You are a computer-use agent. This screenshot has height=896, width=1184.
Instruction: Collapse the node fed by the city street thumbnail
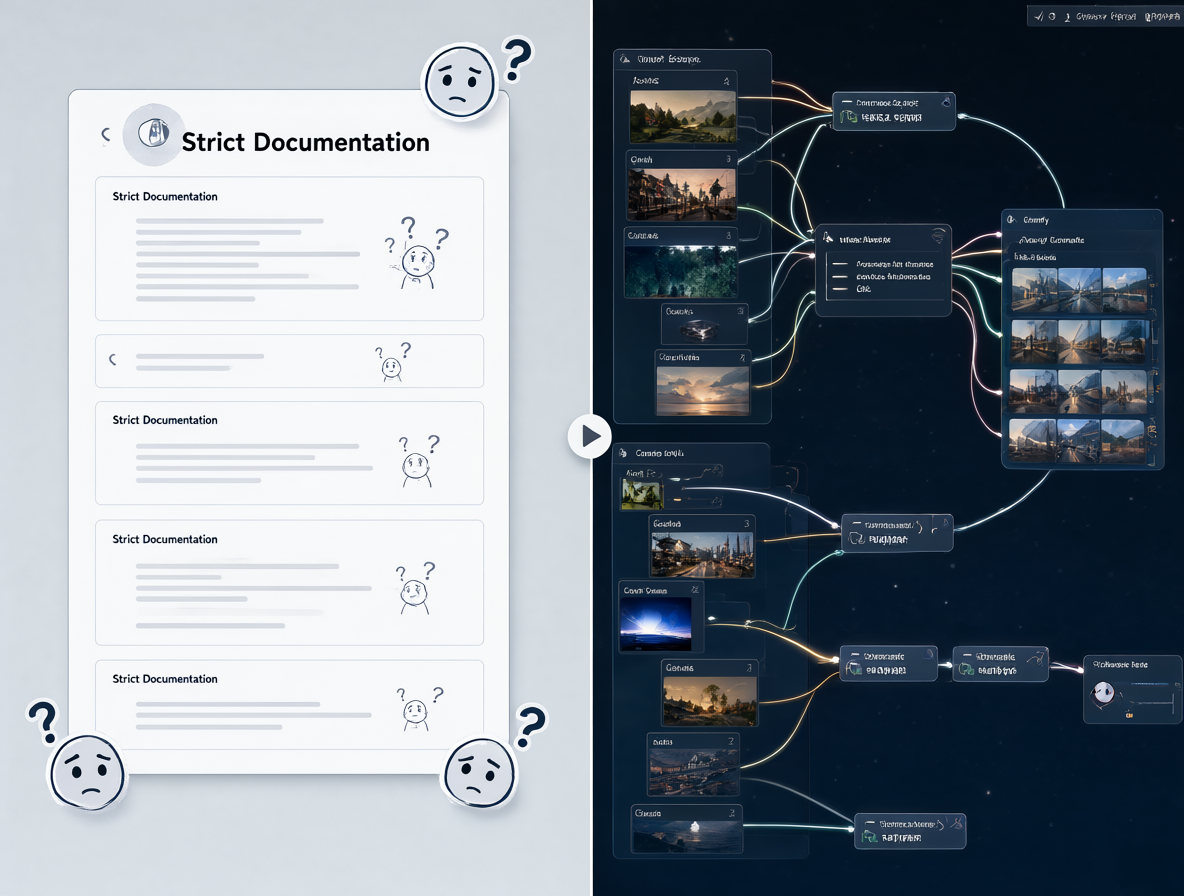click(x=856, y=524)
